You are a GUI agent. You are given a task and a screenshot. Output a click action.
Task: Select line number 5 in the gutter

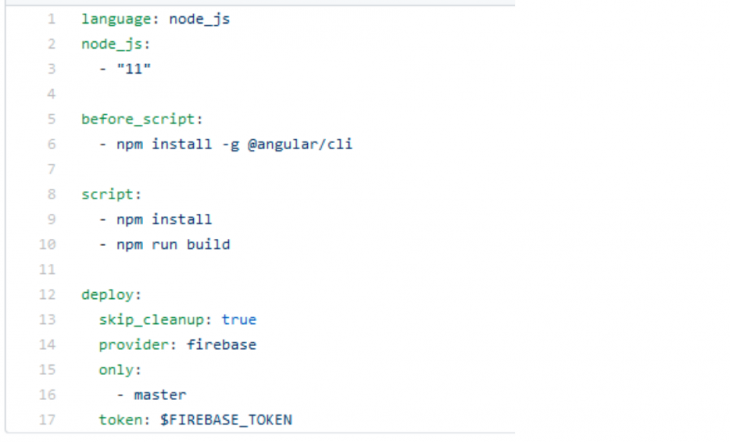(51, 119)
